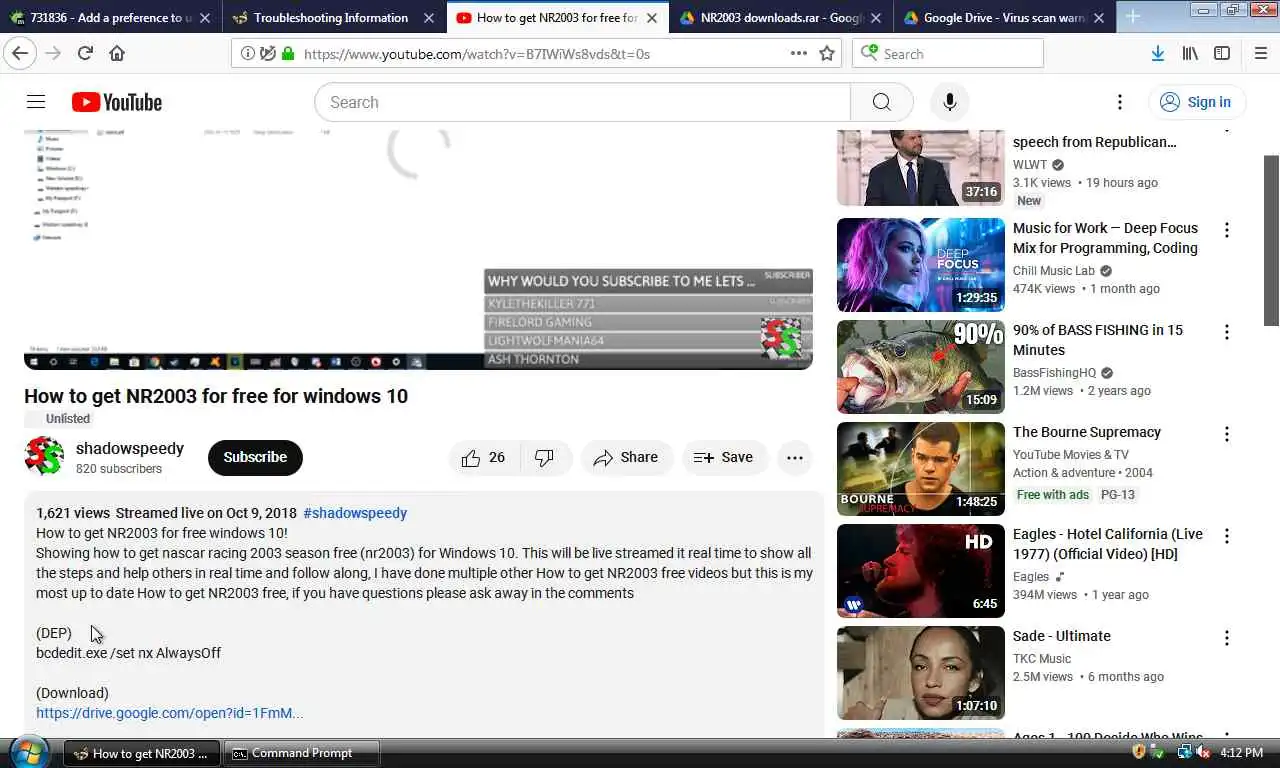
Task: Open options for Sade - Ultimate video
Action: (x=1226, y=638)
